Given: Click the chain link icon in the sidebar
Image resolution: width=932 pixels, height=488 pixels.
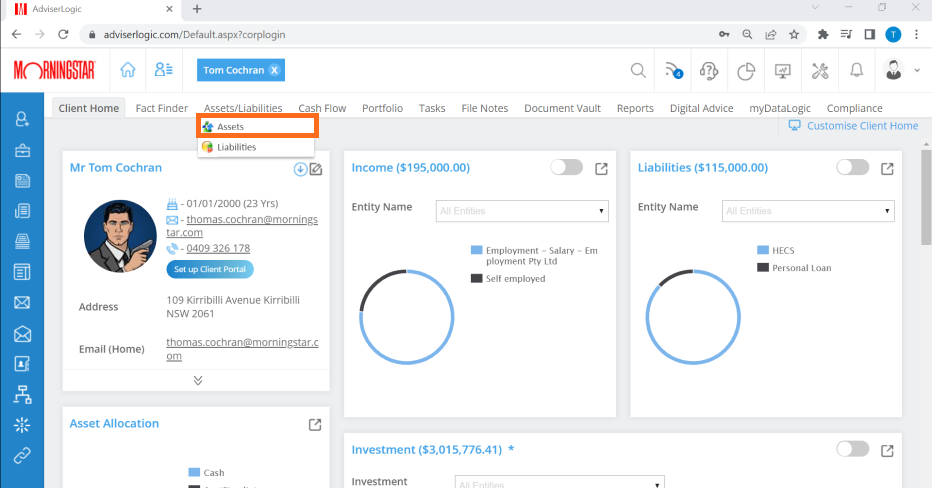Looking at the screenshot, I should 22,455.
